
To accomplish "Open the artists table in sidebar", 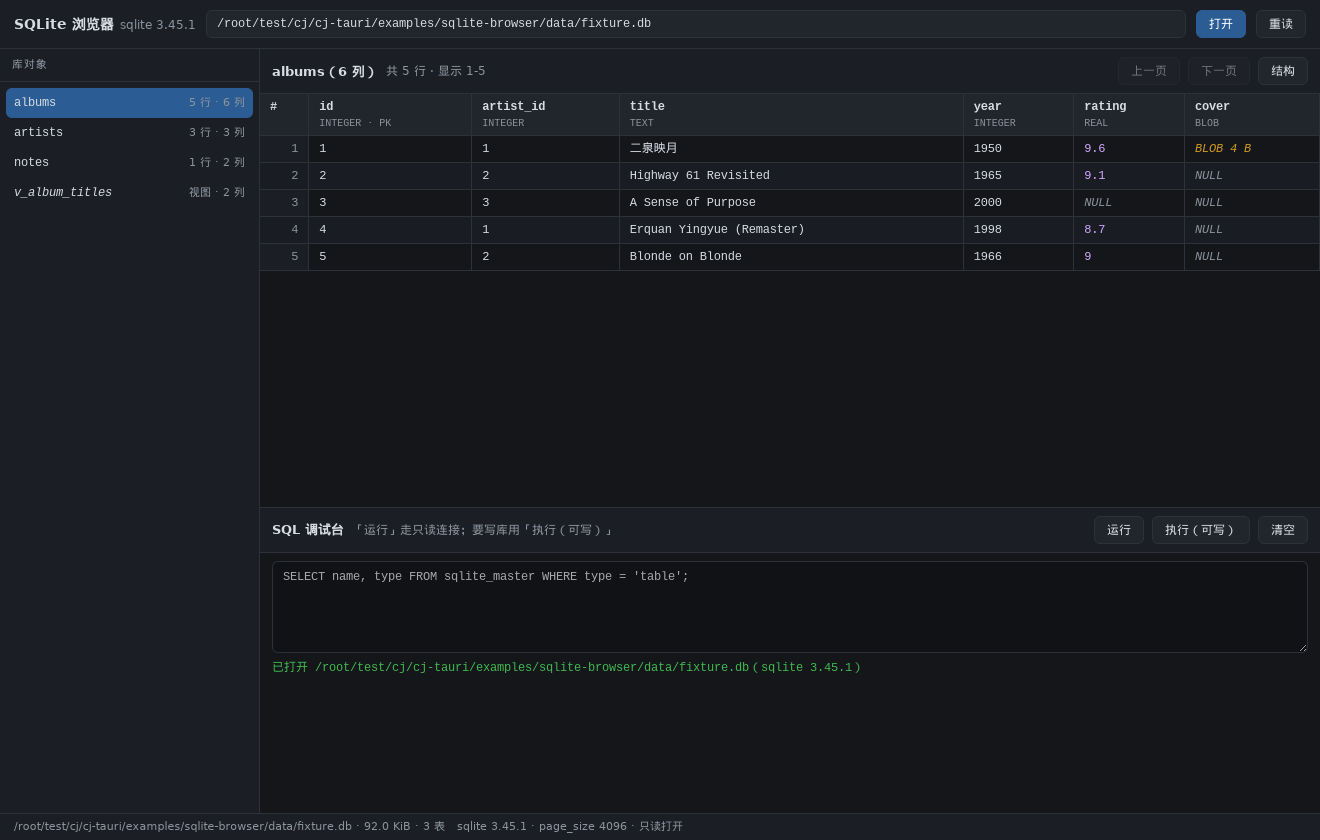I will (129, 133).
